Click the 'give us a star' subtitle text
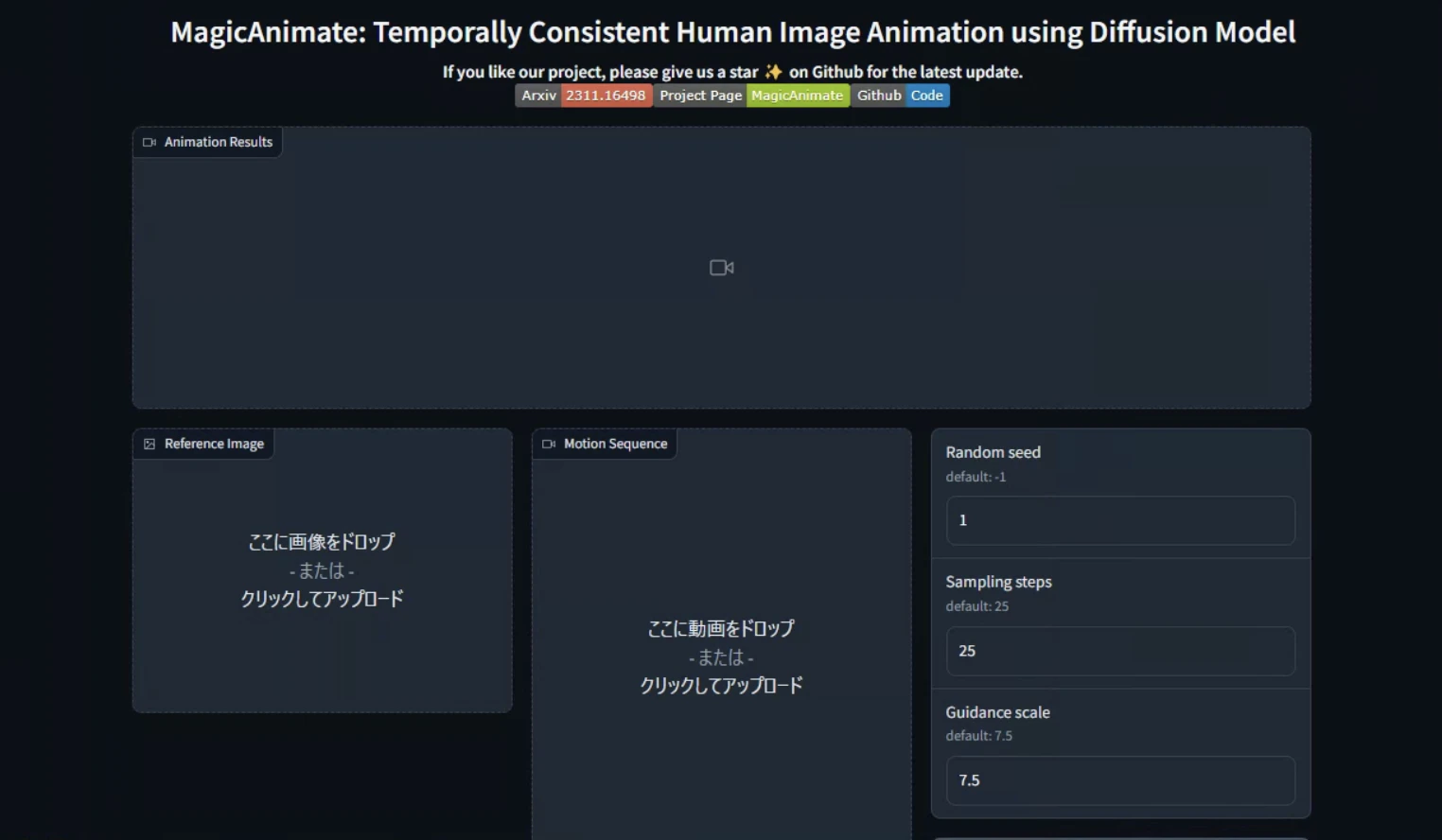The width and height of the screenshot is (1442, 840). pyautogui.click(x=732, y=72)
